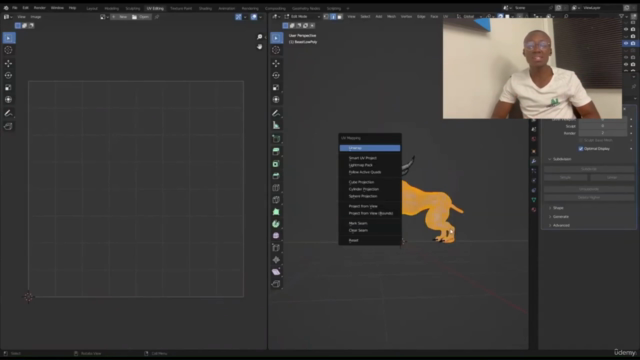This screenshot has height=360, width=640.
Task: Select the Cursor tool in UV editor
Action: [x=9, y=50]
